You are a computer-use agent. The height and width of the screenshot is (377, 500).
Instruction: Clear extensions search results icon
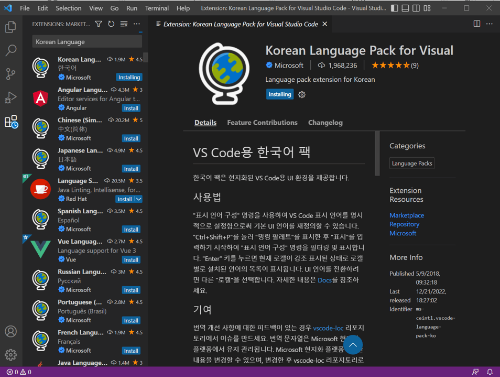(124, 24)
